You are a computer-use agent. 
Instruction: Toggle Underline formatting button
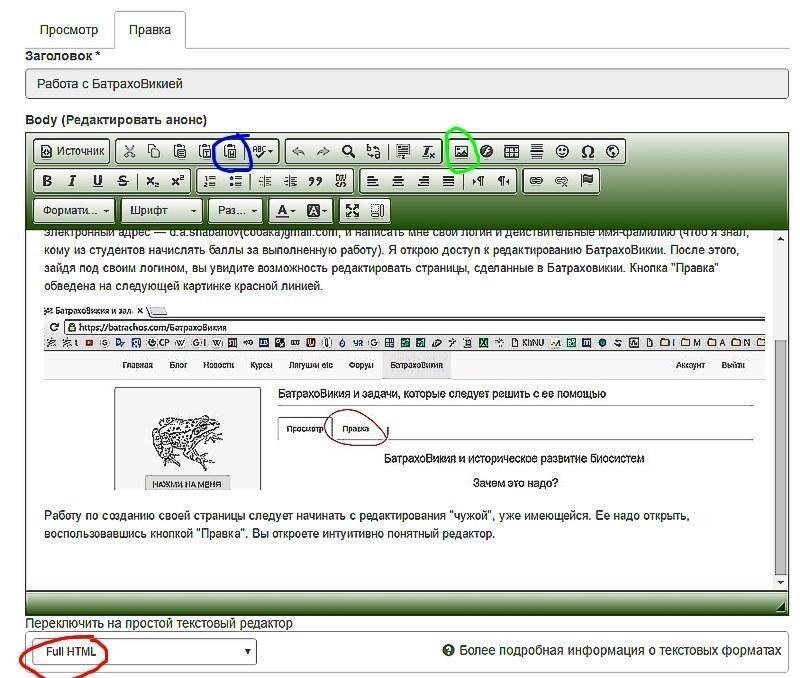[97, 181]
